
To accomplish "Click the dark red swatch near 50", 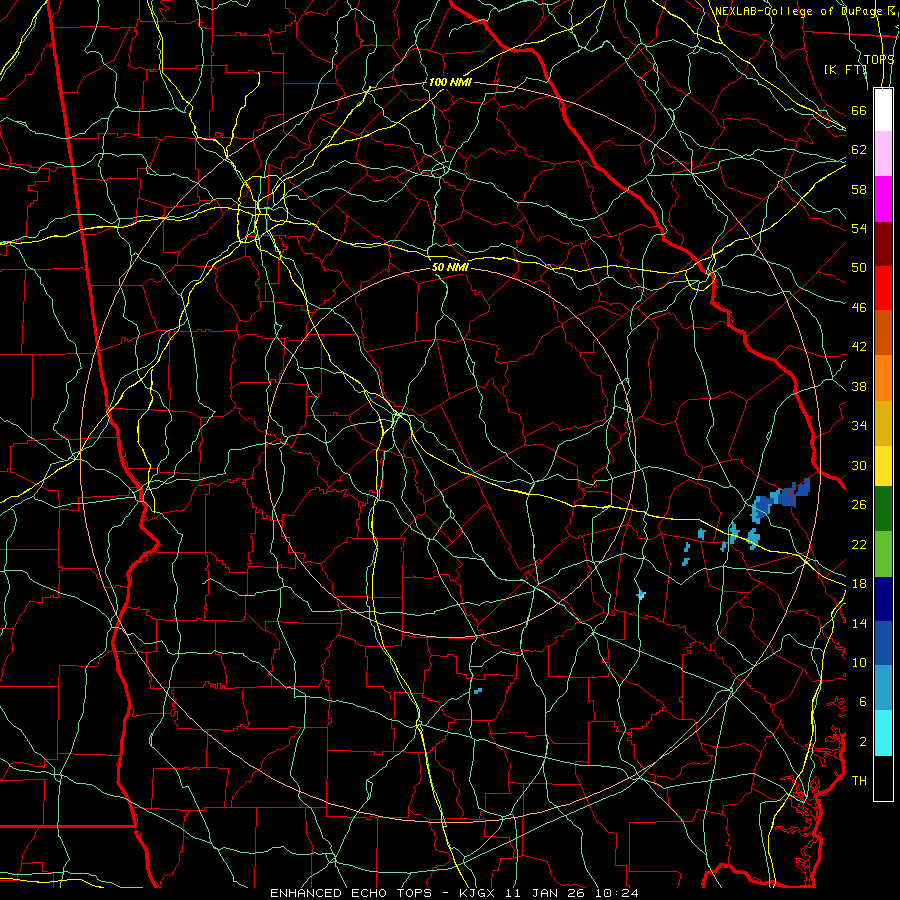I will (883, 244).
